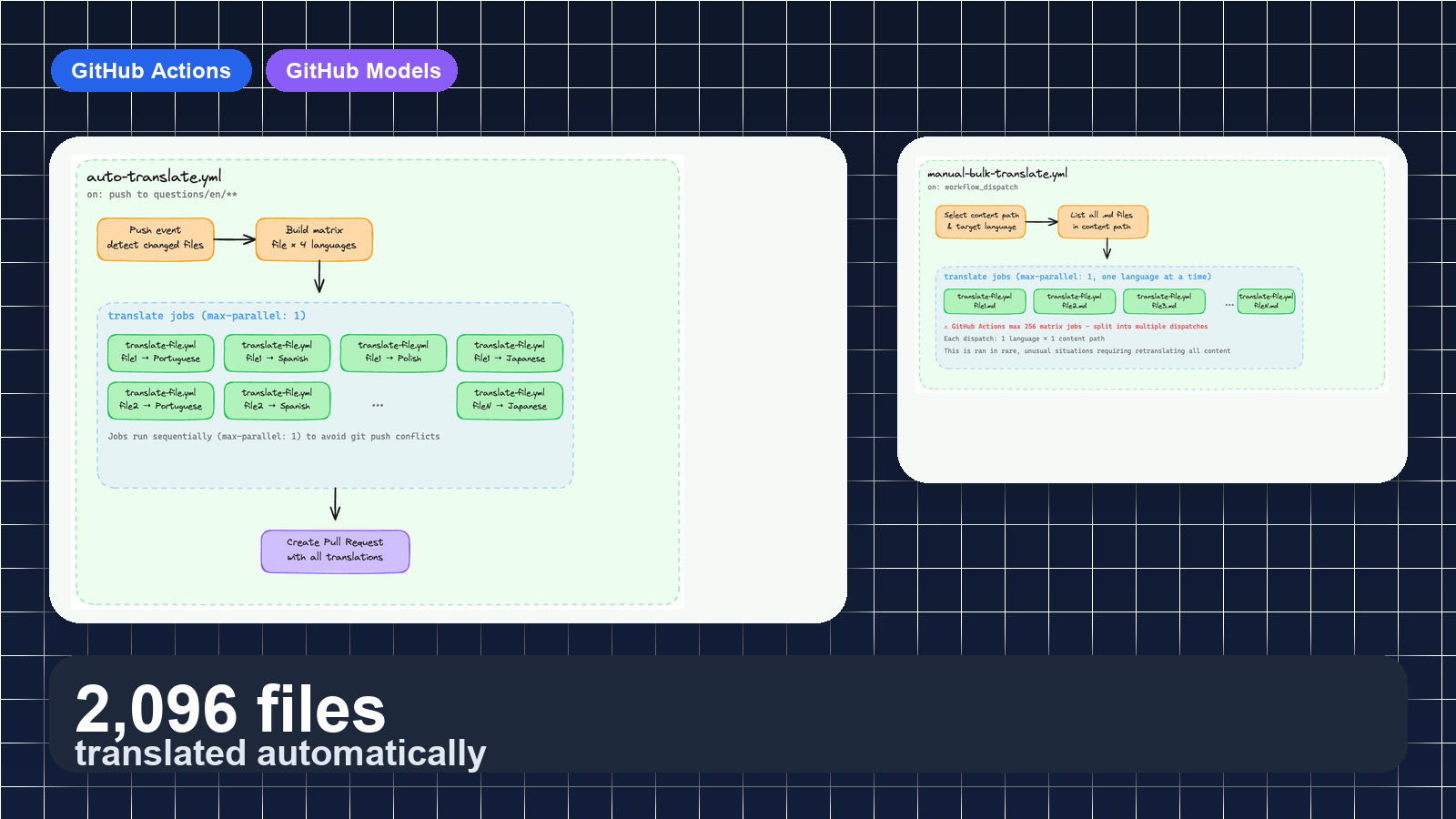Screen dimensions: 1456x819
Task: Toggle the file2 → Portuguese job
Action: 160,400
